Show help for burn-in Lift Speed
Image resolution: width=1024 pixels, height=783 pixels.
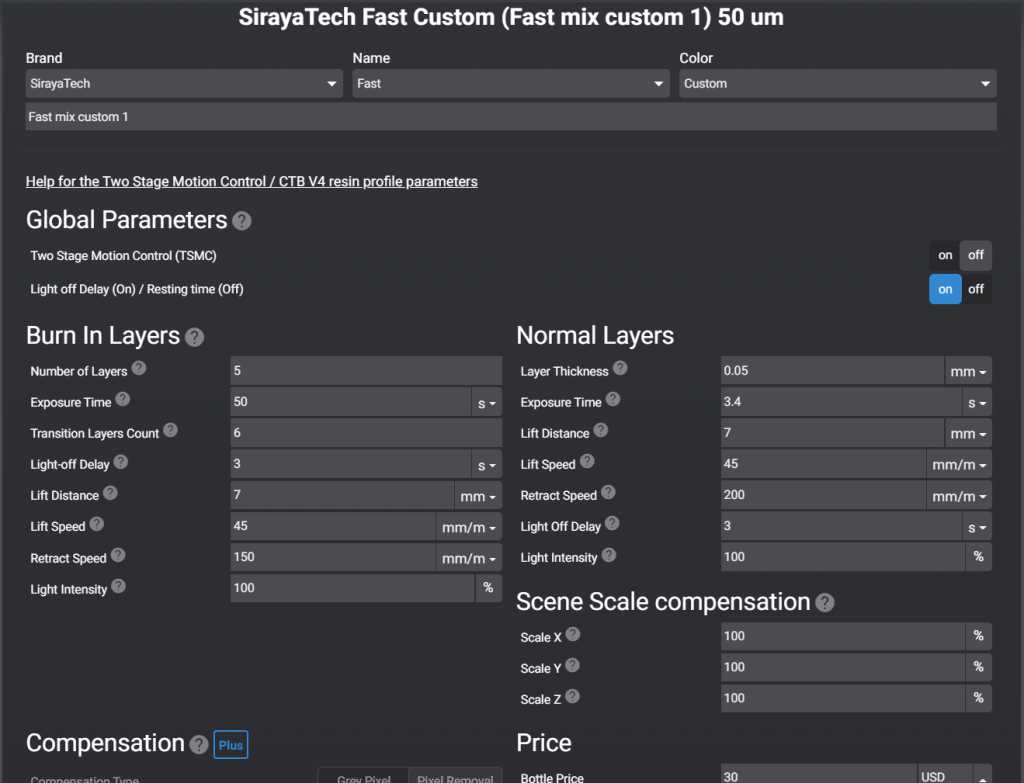coord(97,524)
